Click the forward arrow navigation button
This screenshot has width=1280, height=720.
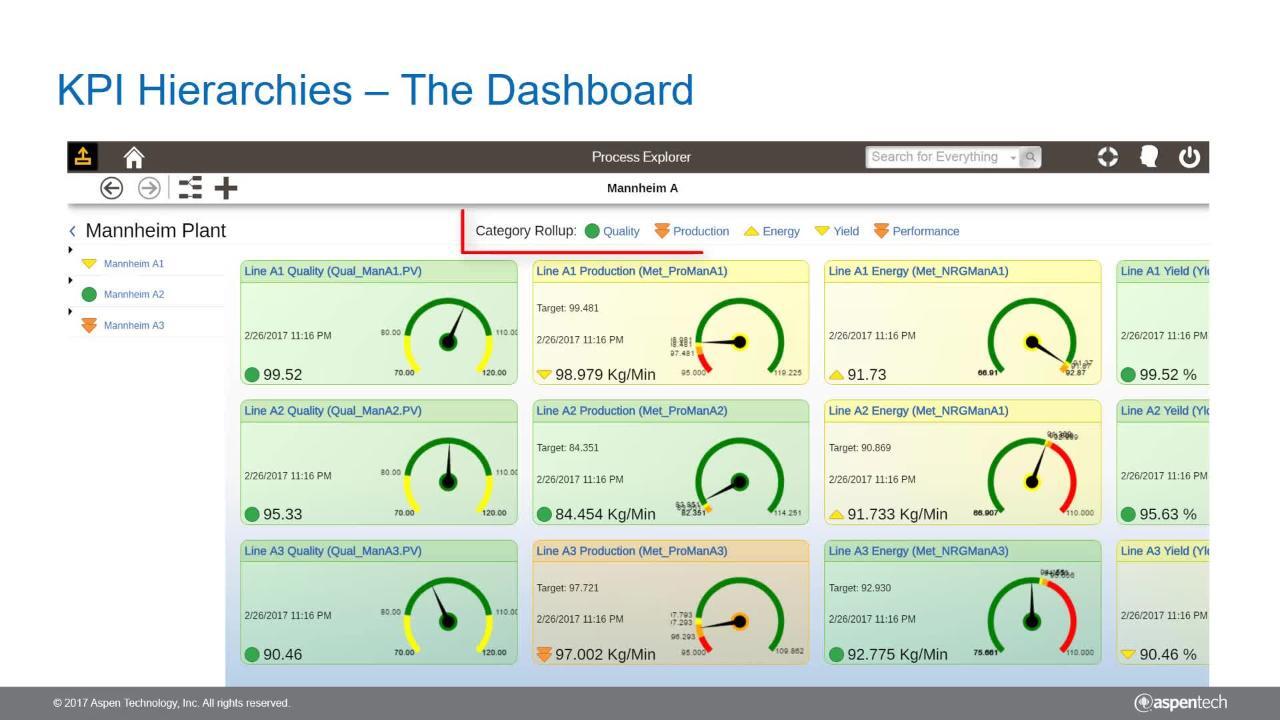[149, 188]
